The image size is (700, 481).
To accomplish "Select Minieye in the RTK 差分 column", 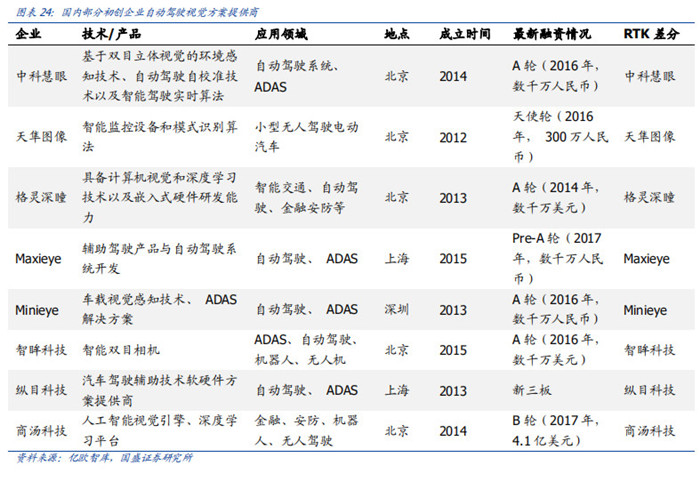I will pyautogui.click(x=646, y=310).
